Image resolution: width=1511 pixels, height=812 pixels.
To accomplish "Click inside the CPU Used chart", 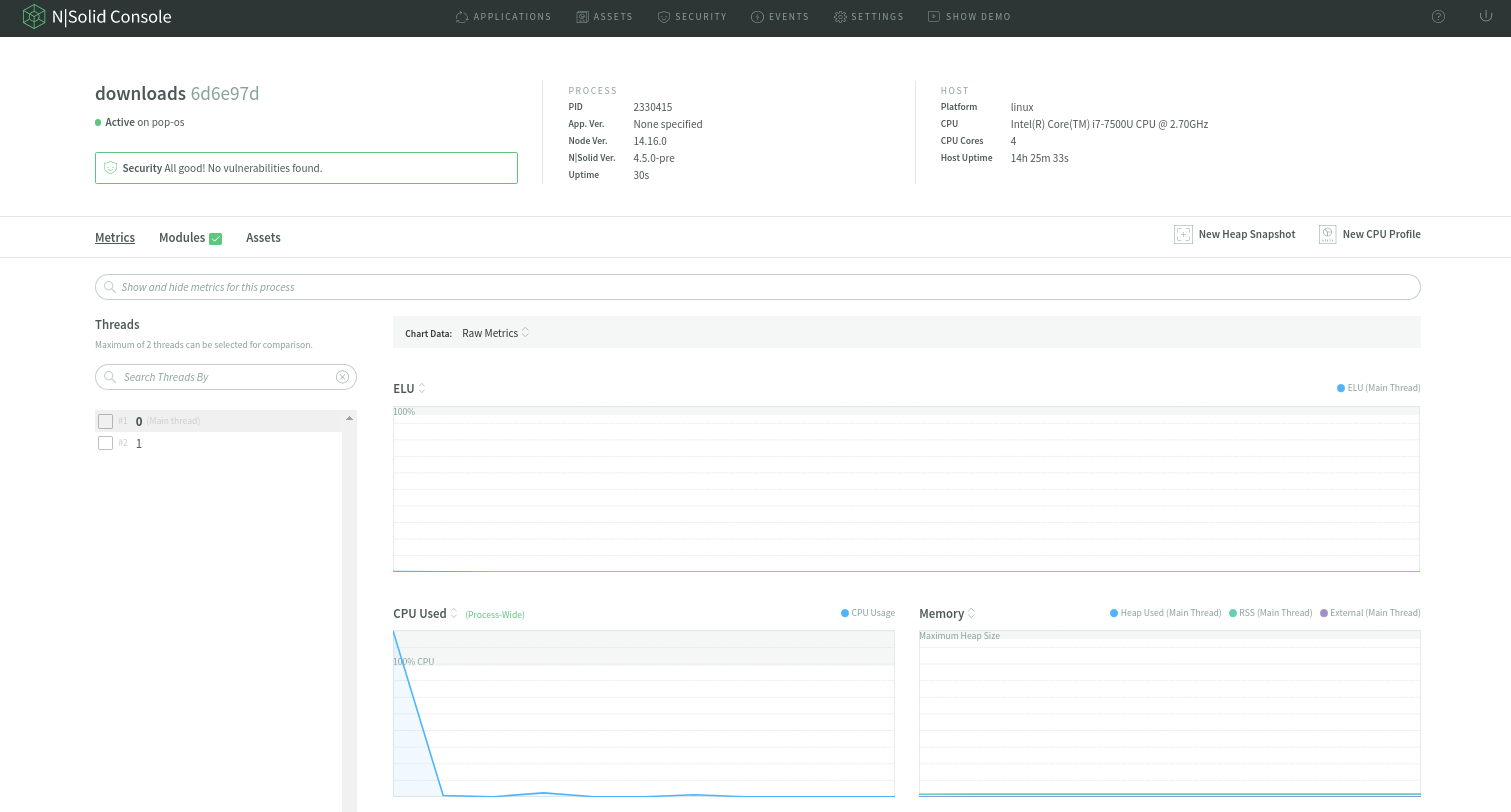I will click(644, 713).
